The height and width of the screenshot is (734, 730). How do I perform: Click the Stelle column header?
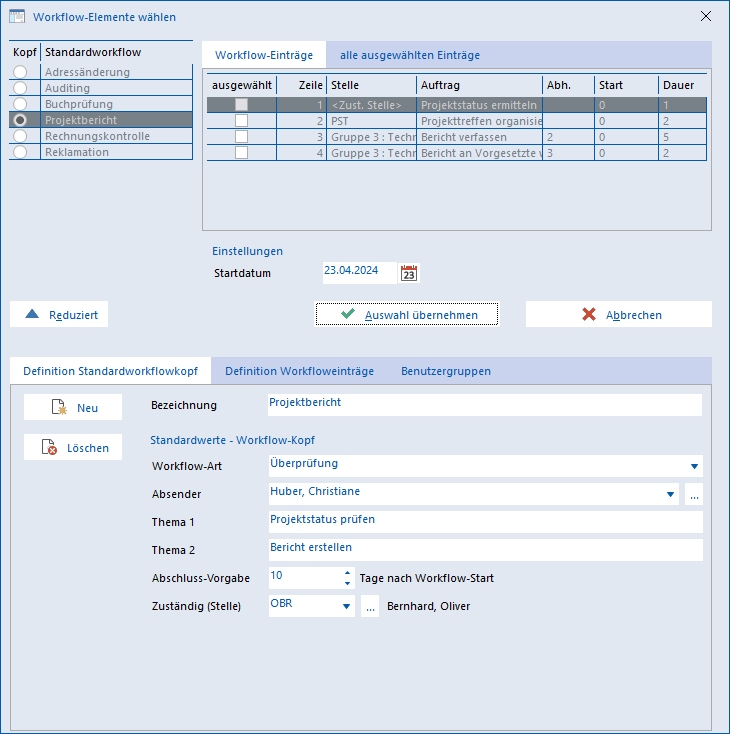(372, 85)
